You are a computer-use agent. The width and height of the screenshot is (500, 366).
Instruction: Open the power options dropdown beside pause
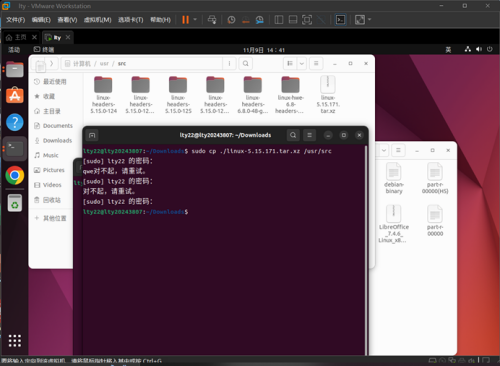click(195, 20)
